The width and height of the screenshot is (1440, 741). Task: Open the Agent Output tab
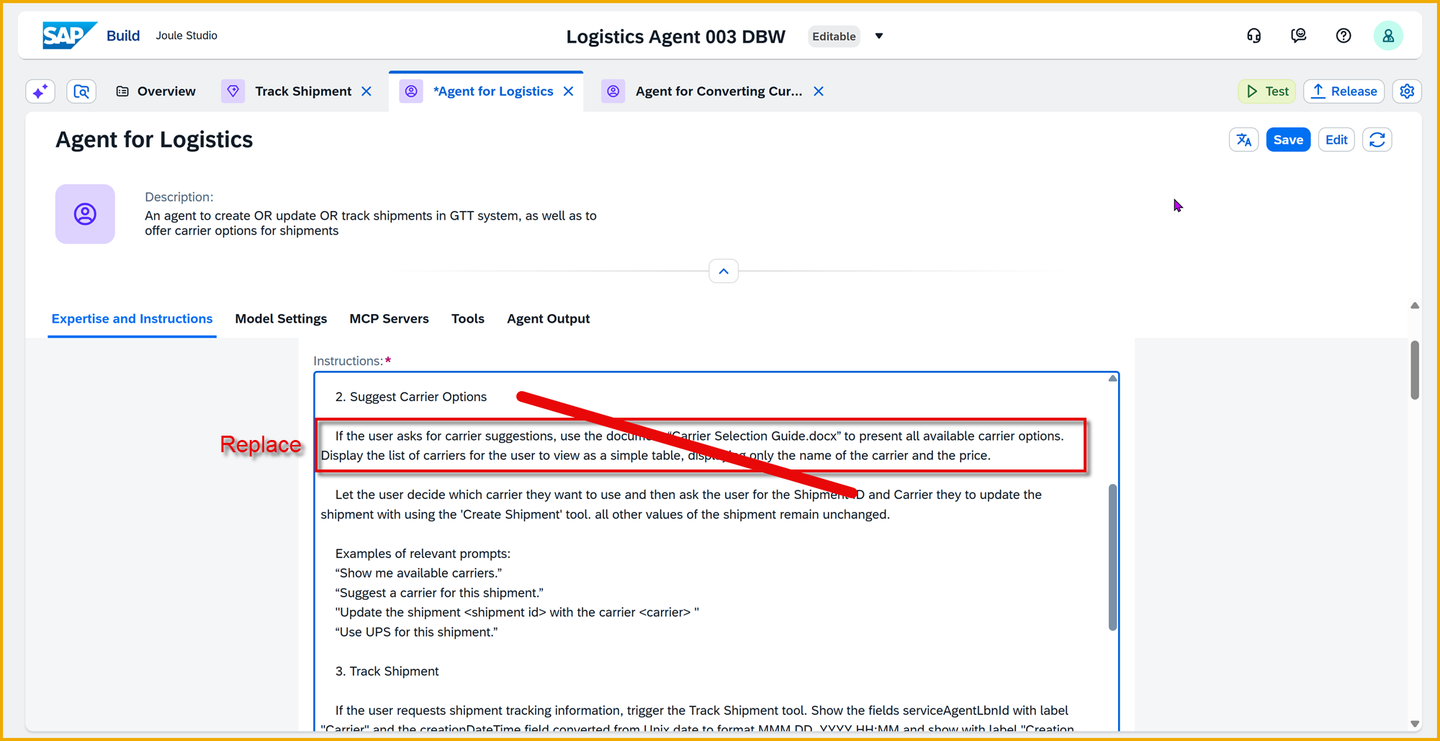pos(548,319)
